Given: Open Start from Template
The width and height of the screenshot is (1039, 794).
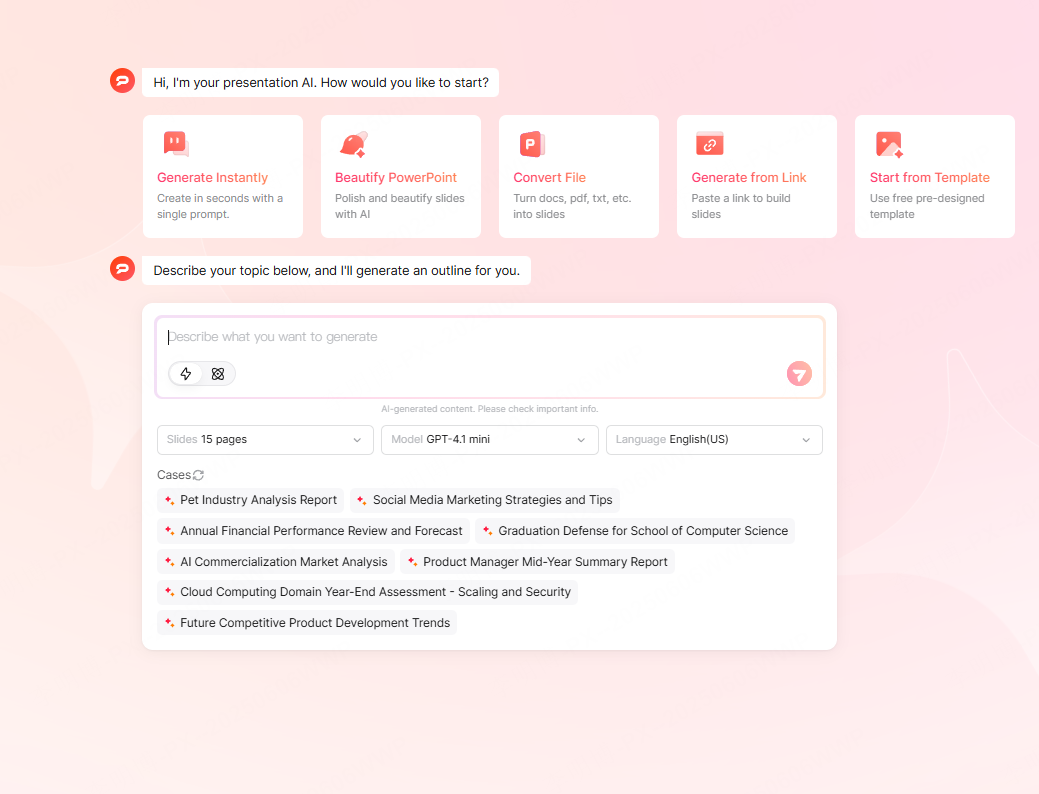Looking at the screenshot, I should [934, 176].
